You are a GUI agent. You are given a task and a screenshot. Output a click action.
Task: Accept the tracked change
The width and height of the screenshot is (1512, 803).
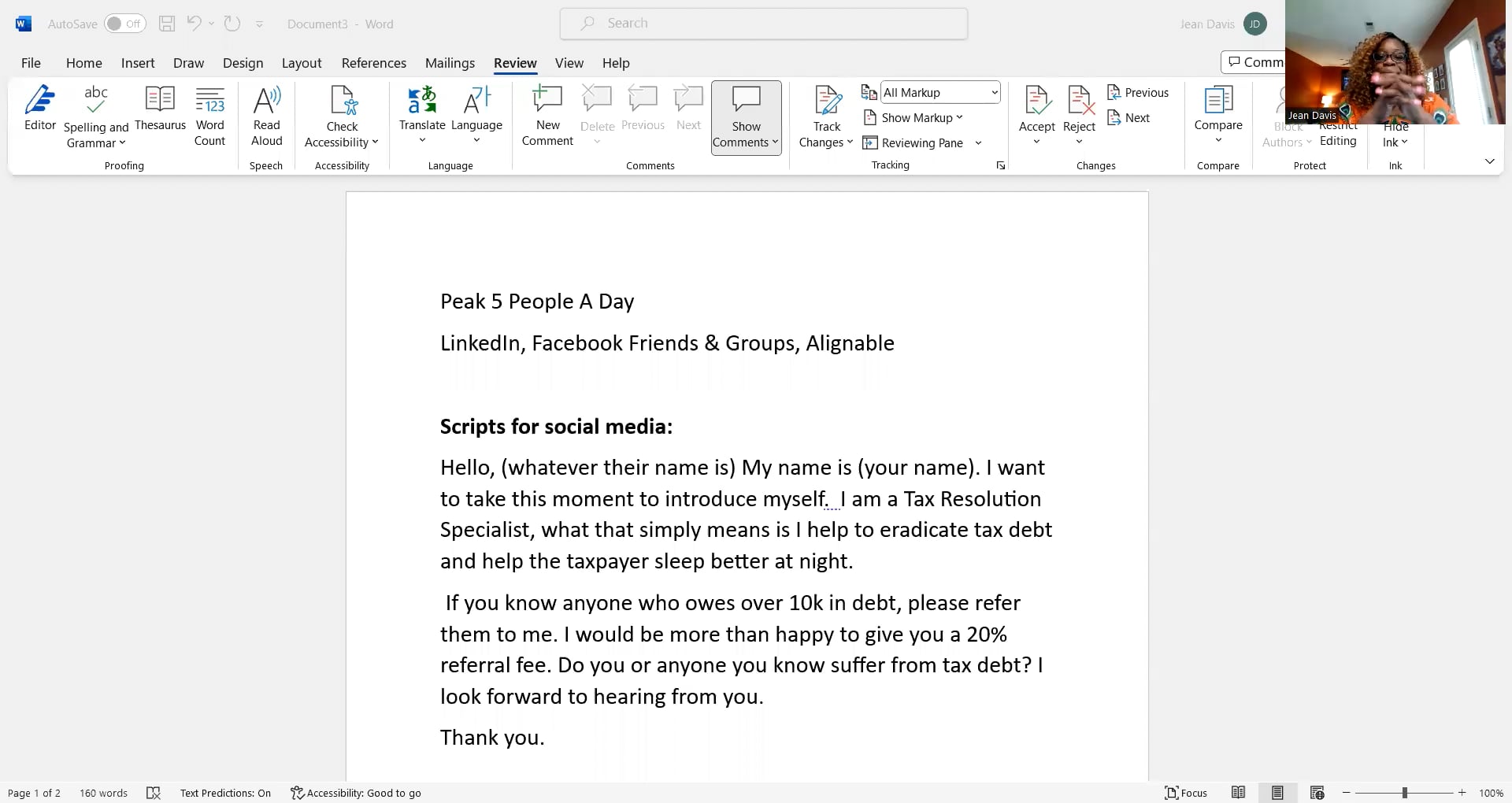1036,108
